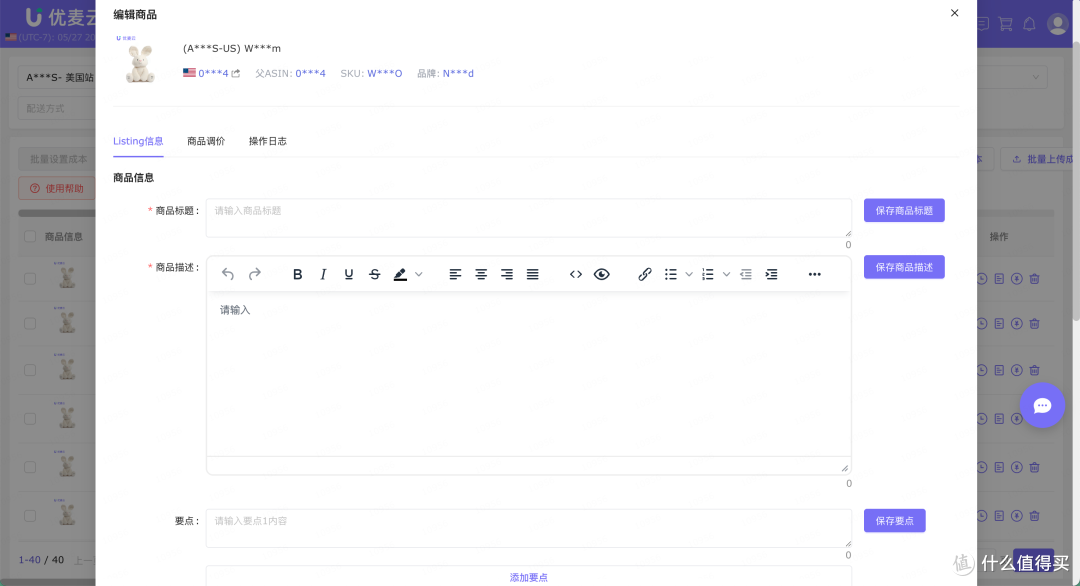Open shopping cart icon in header
Screen dimensions: 1080x586
coord(1006,24)
